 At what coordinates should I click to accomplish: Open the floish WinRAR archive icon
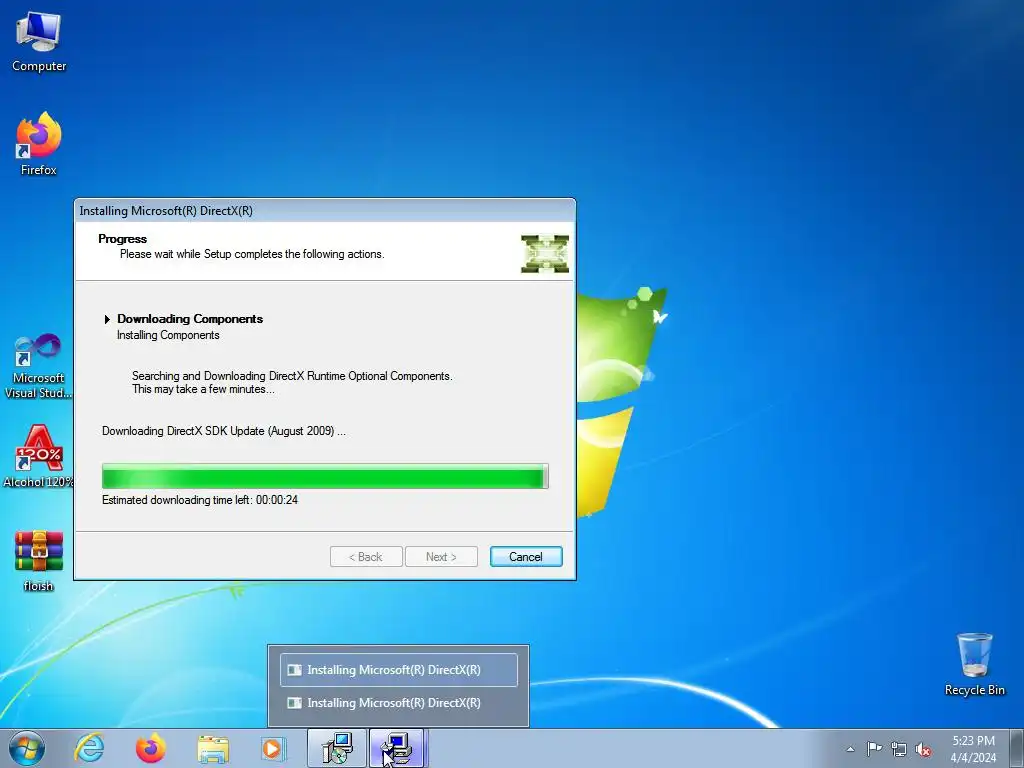click(39, 560)
